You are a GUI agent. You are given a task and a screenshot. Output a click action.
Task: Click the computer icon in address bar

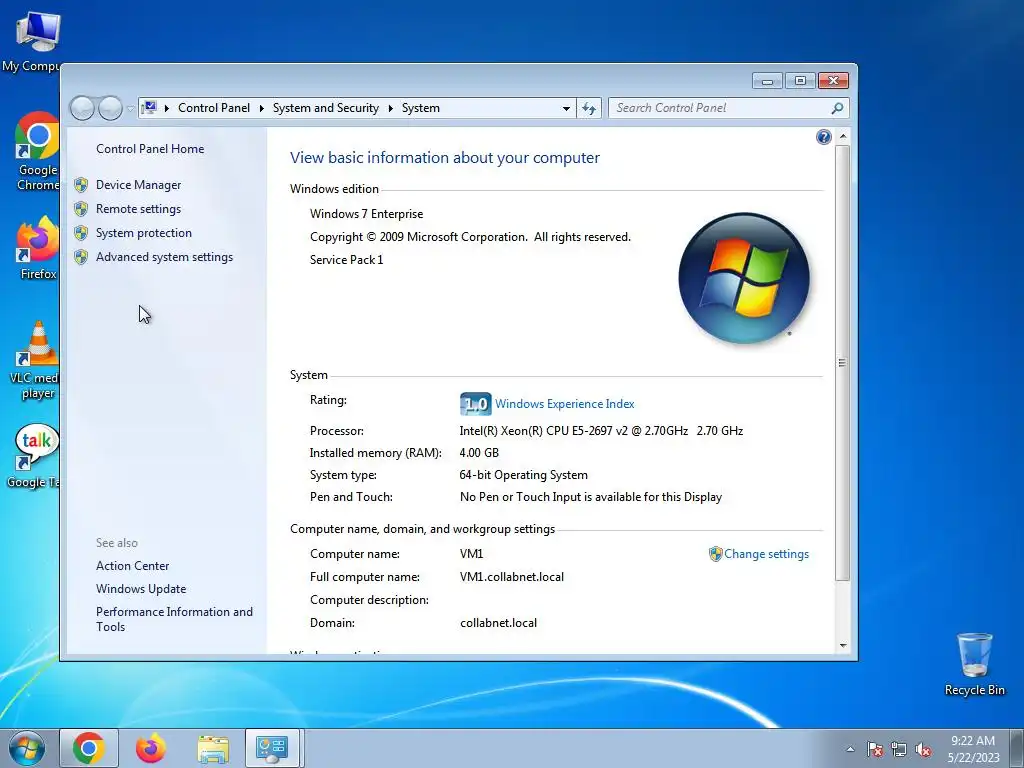[x=149, y=108]
